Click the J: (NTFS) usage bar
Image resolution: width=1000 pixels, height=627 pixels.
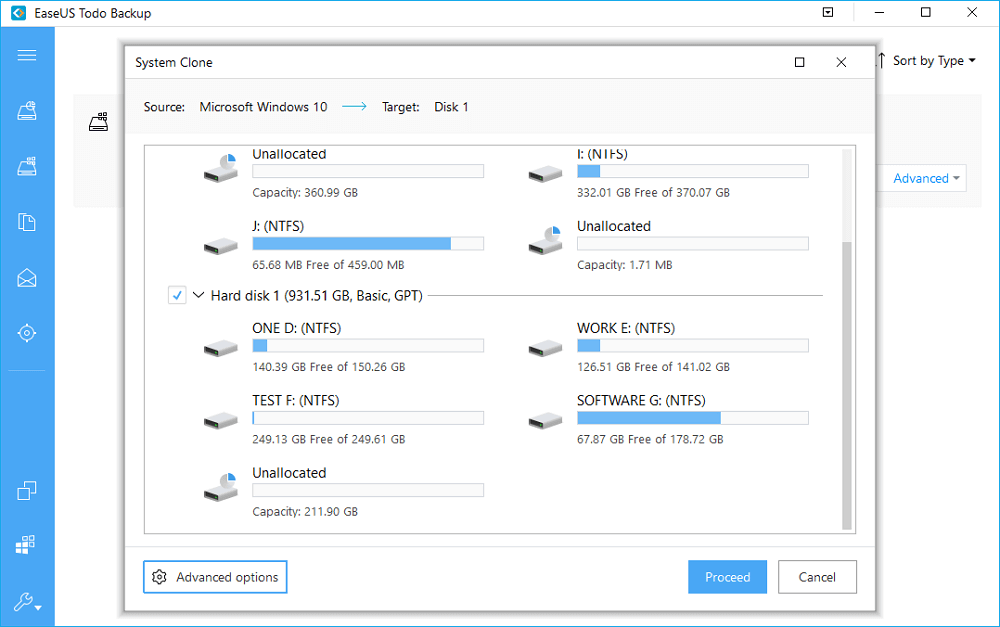click(368, 244)
